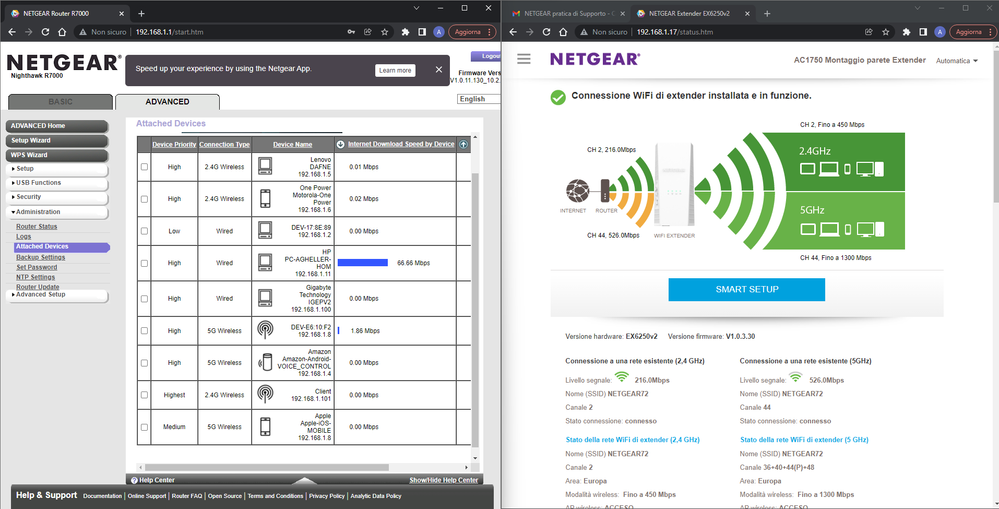Expand the Advanced Setup sidebar section
This screenshot has width=999, height=509.
(x=40, y=295)
